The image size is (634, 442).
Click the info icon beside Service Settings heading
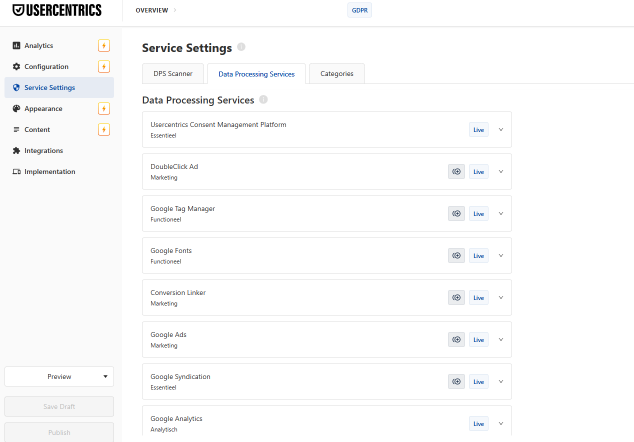click(x=242, y=47)
